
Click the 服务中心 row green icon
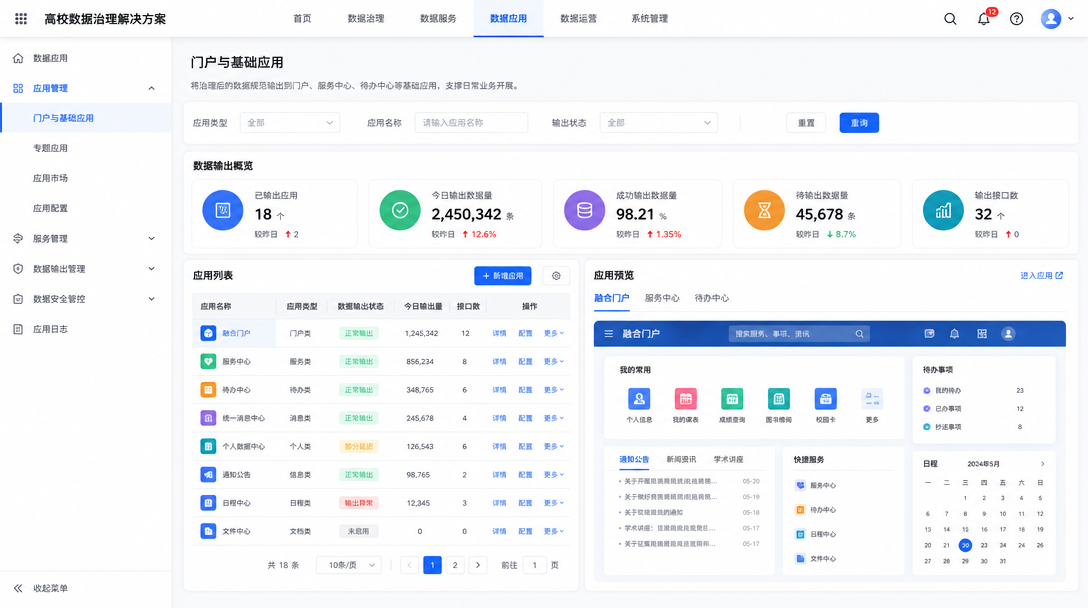(x=208, y=362)
